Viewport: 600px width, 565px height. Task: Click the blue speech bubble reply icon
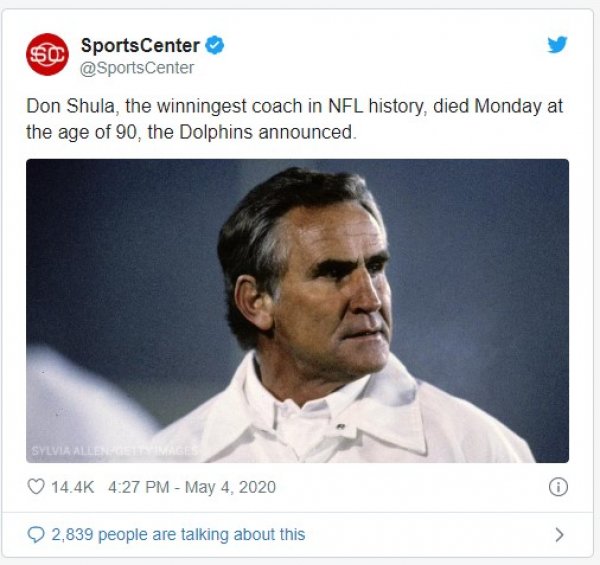36,535
